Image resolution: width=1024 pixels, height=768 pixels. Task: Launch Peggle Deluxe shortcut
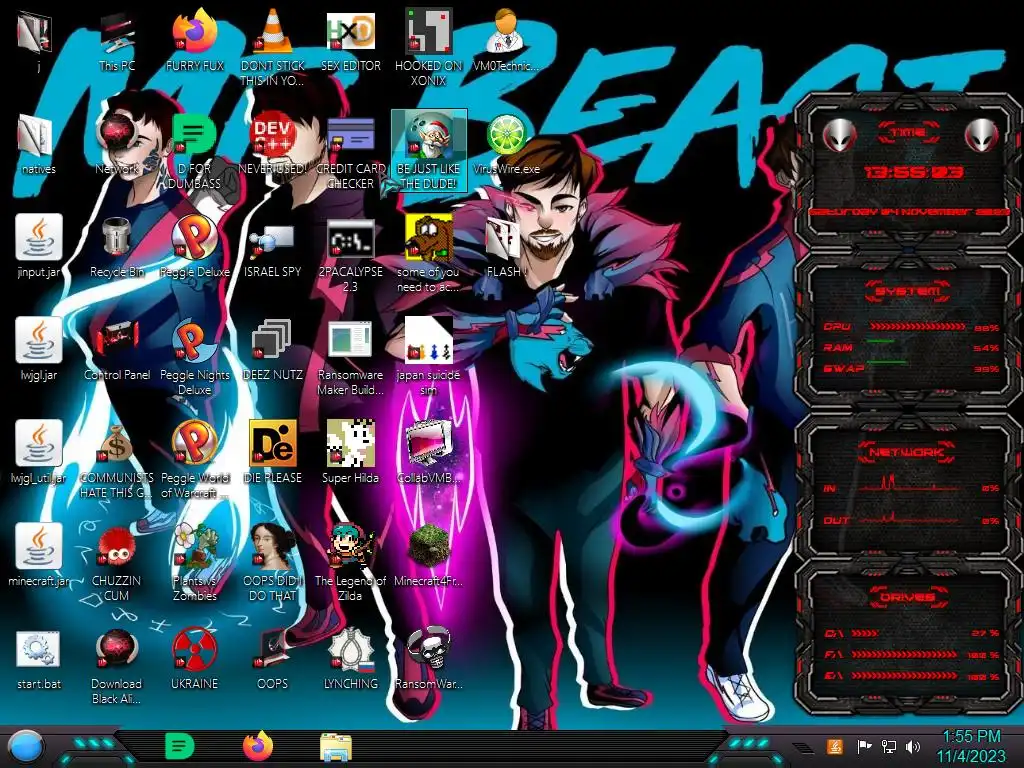[195, 238]
